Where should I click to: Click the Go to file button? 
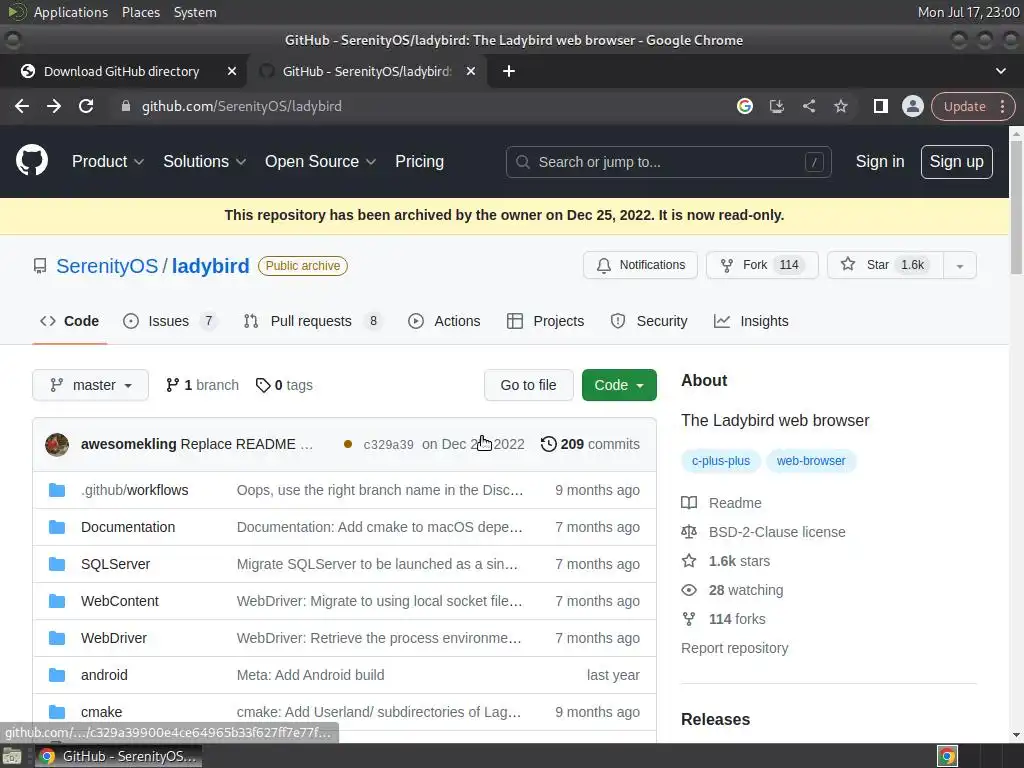point(528,385)
